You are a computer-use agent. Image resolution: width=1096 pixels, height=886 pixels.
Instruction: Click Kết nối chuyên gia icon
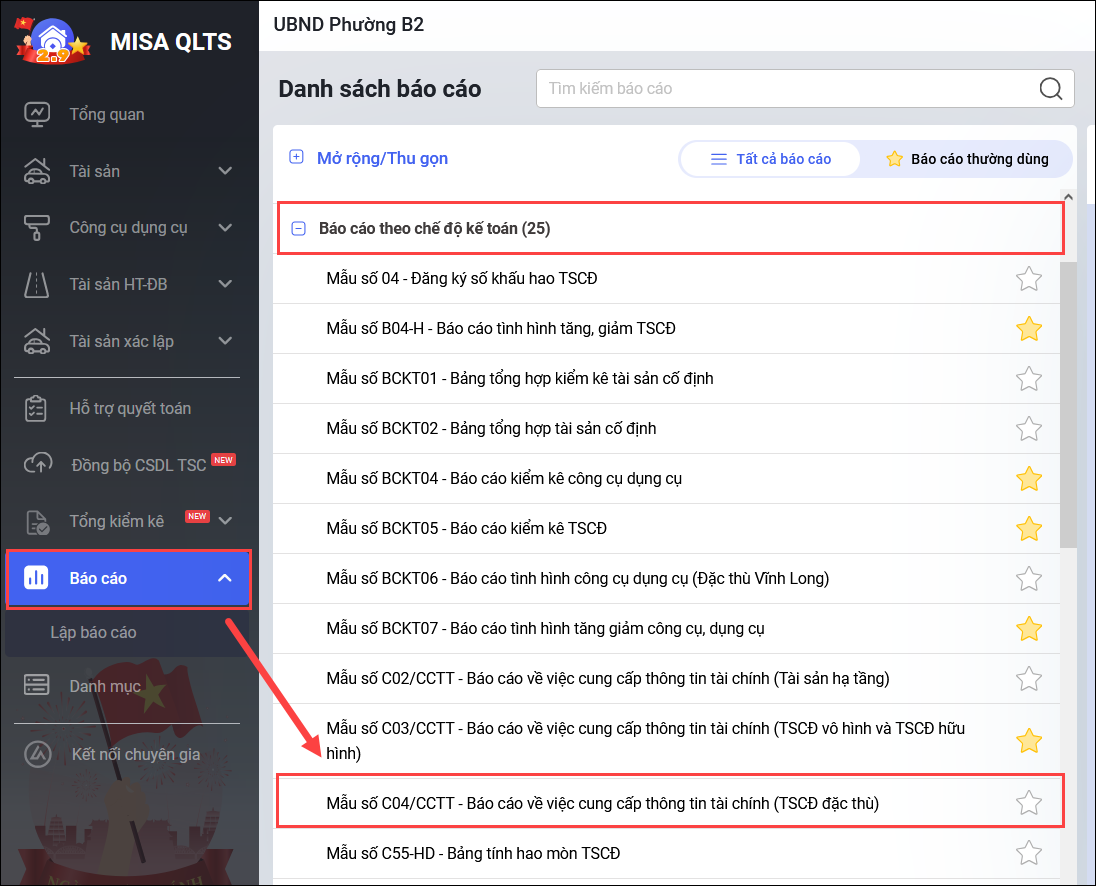pyautogui.click(x=38, y=754)
